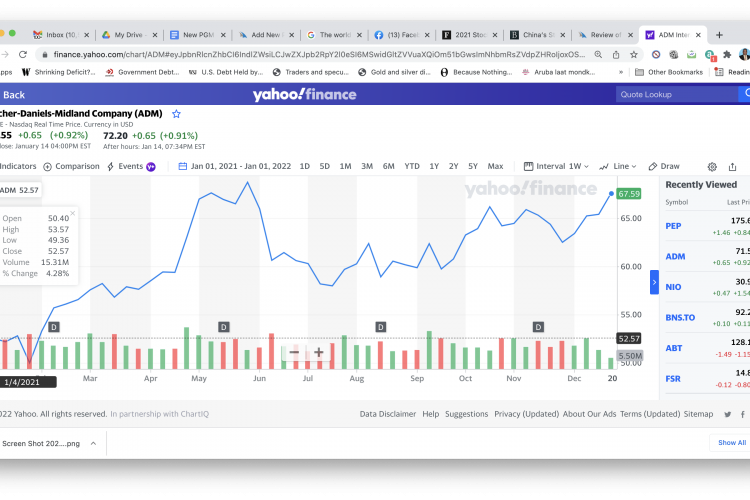
Task: Select Max range
Action: [495, 166]
